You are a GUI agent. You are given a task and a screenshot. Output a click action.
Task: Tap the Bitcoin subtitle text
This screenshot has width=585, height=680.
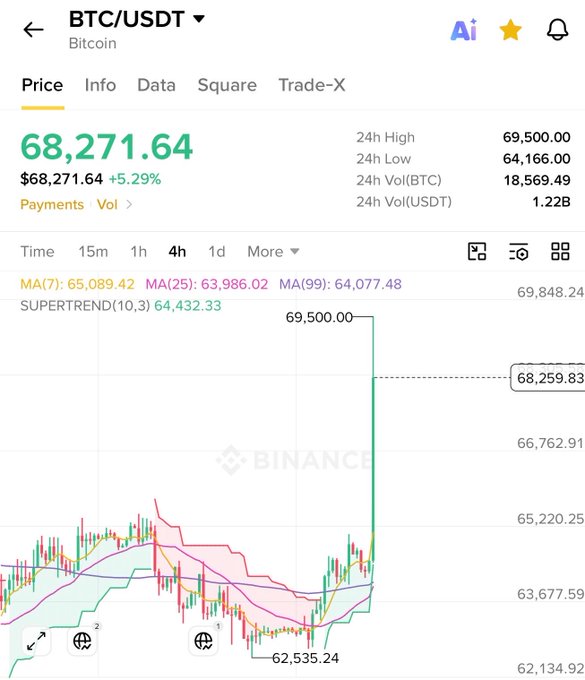92,43
